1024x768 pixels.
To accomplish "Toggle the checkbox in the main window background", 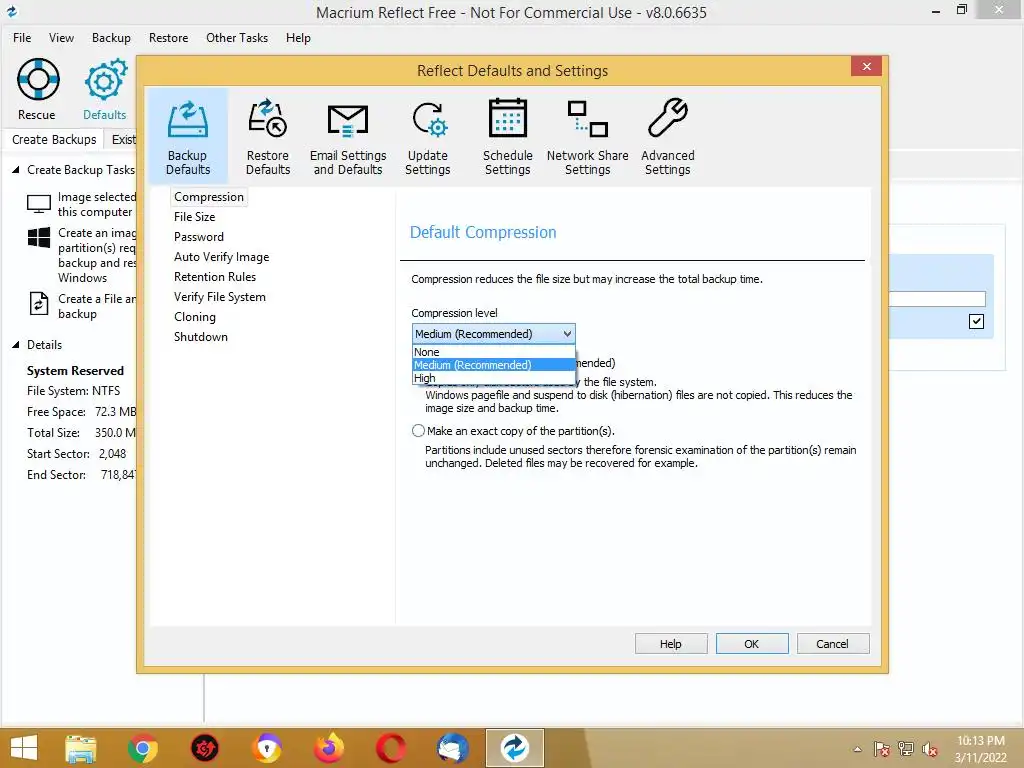I will tap(976, 321).
